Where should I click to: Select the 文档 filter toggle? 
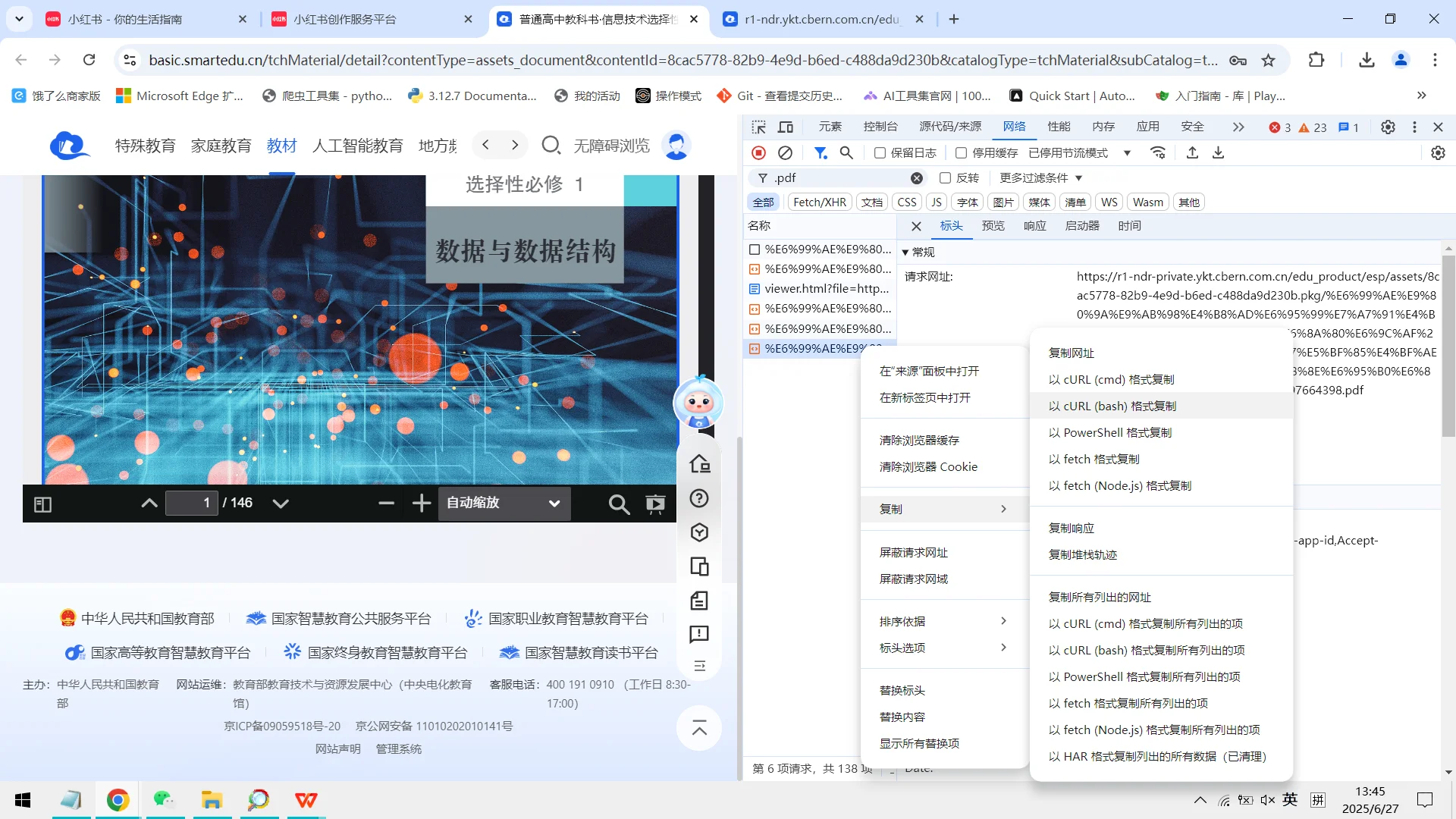(x=872, y=202)
